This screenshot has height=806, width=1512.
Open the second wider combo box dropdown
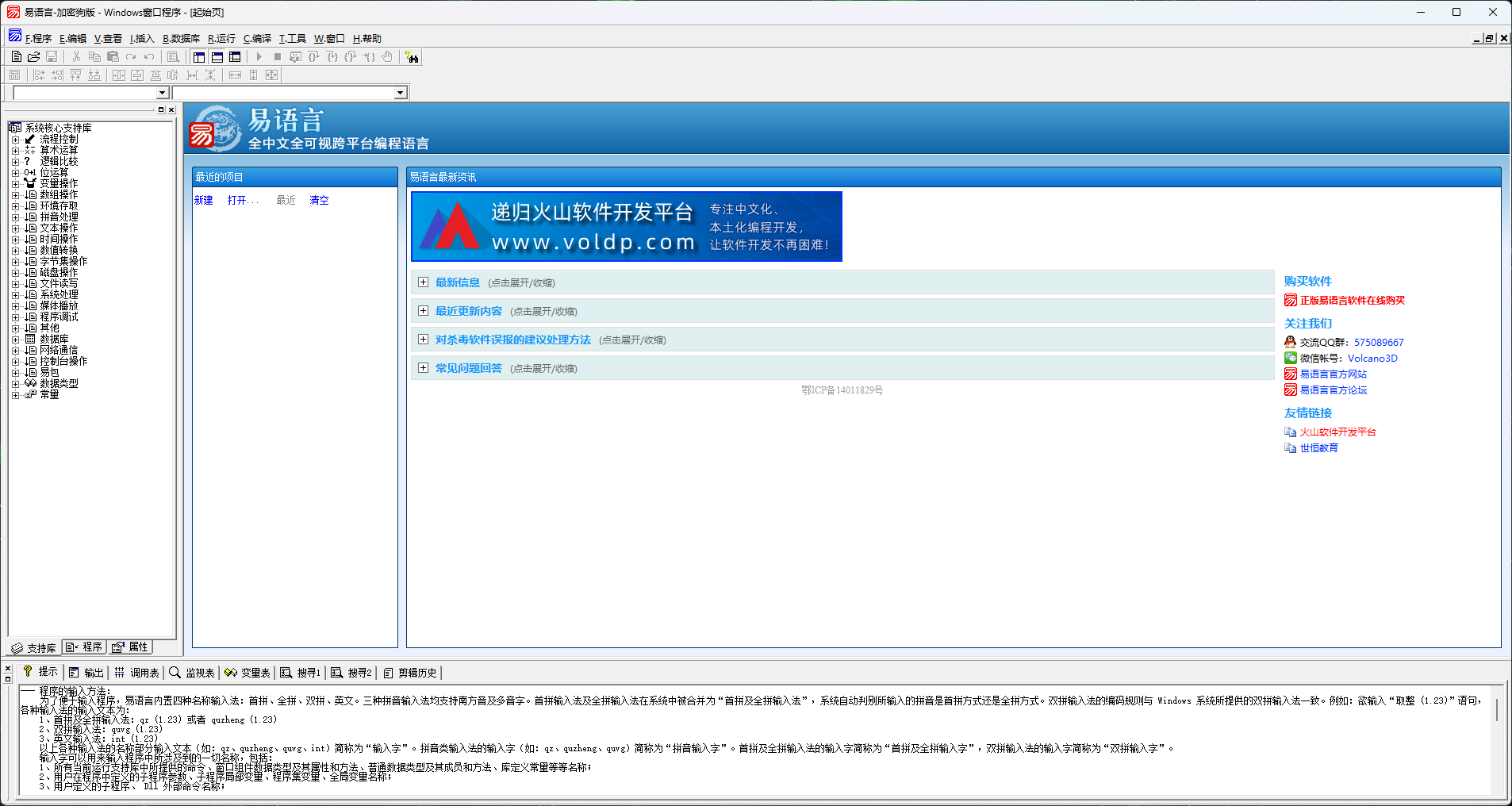(401, 94)
